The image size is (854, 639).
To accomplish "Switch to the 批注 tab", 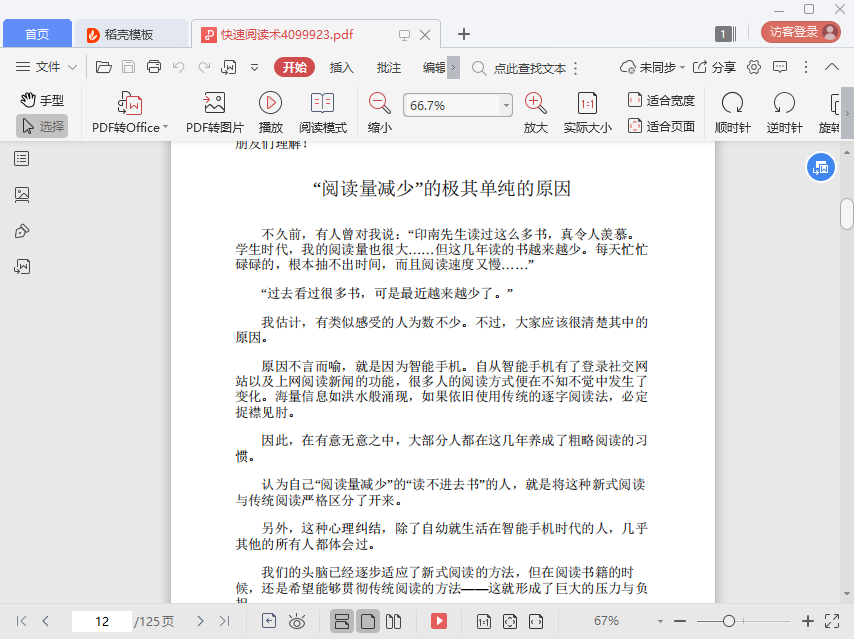I will click(389, 68).
